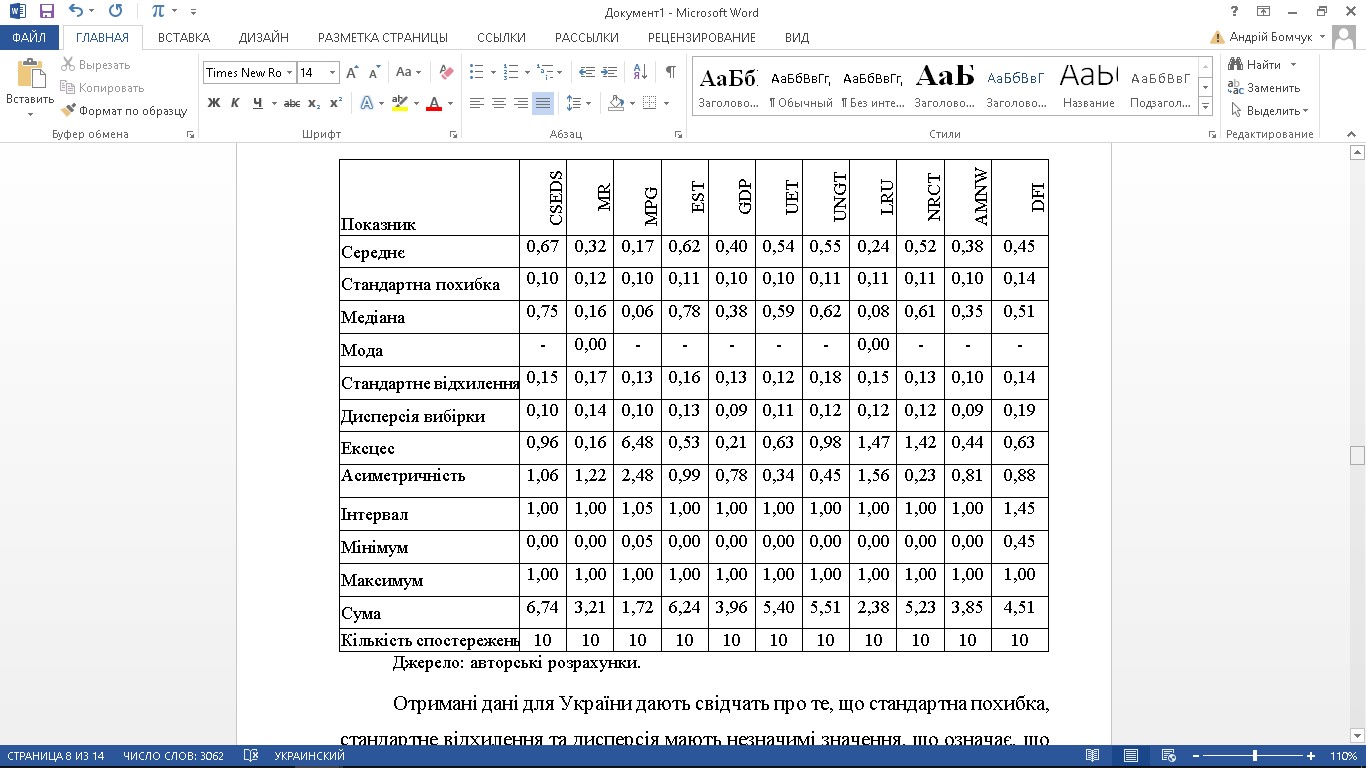Open the font size dropdown

click(333, 72)
